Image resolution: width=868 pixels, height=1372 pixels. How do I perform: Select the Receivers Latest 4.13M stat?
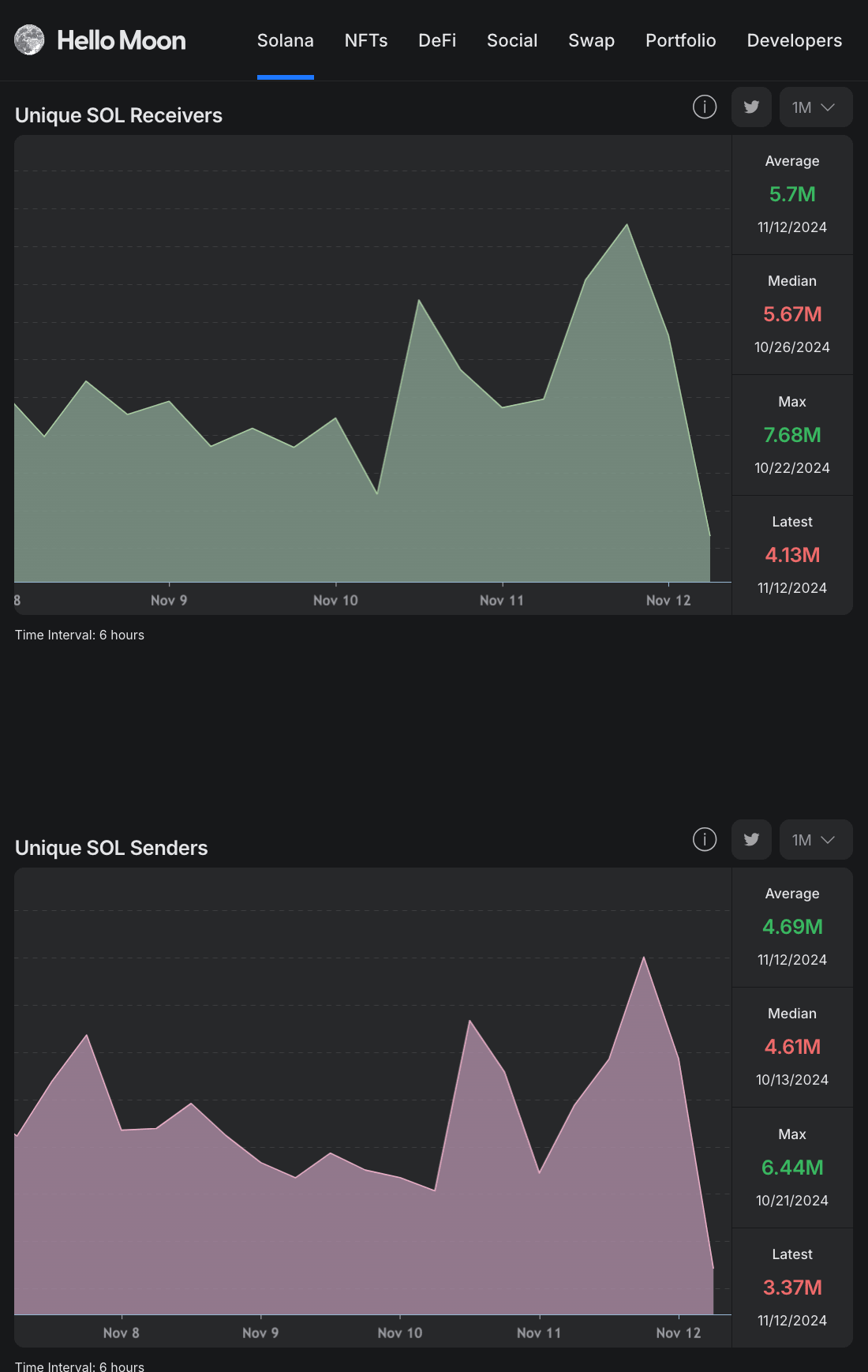[x=792, y=555]
